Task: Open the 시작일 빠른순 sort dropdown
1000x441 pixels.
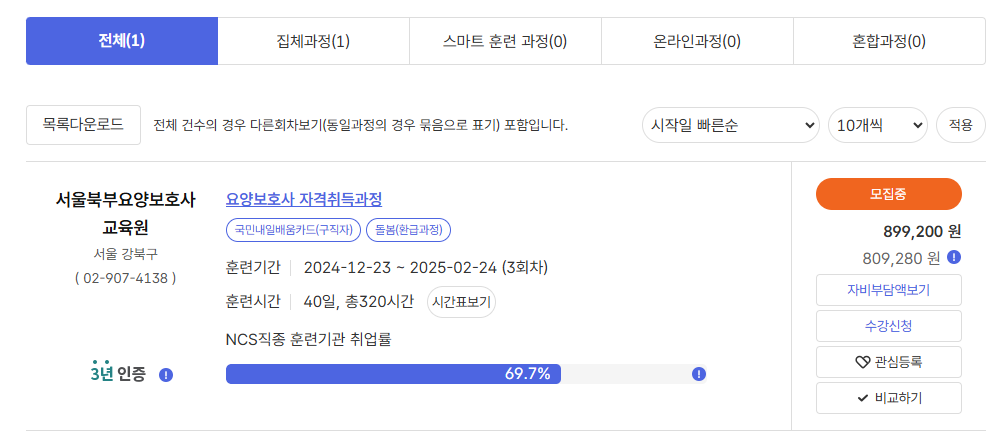Action: 730,125
